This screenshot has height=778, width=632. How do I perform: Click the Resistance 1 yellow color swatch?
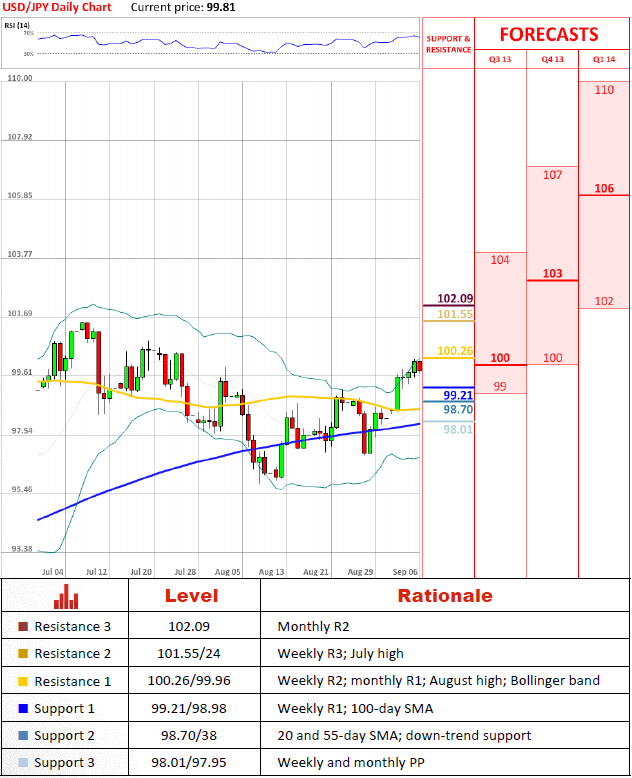click(23, 681)
